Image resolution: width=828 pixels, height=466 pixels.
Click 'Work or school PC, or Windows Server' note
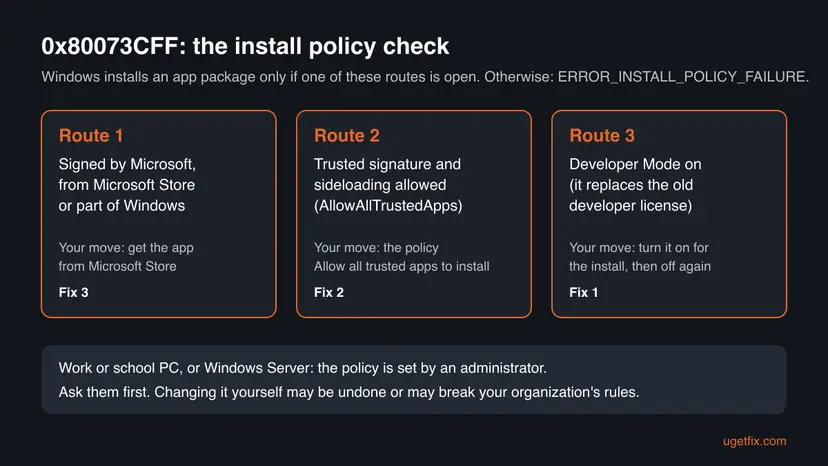point(303,368)
